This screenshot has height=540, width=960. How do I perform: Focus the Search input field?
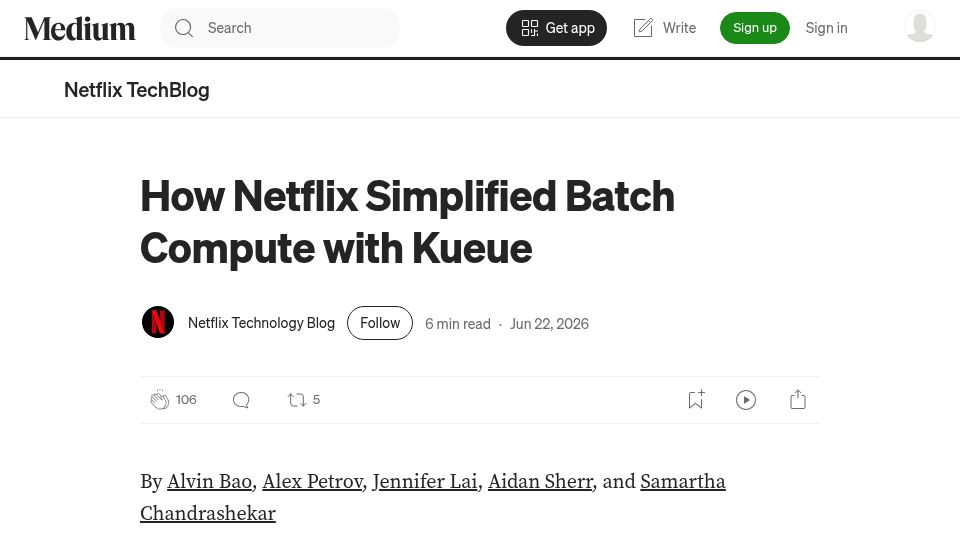tap(280, 28)
